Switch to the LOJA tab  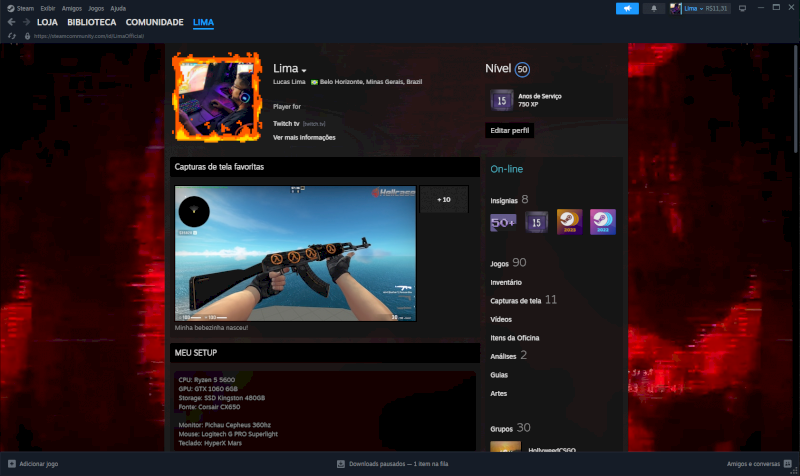tap(47, 22)
